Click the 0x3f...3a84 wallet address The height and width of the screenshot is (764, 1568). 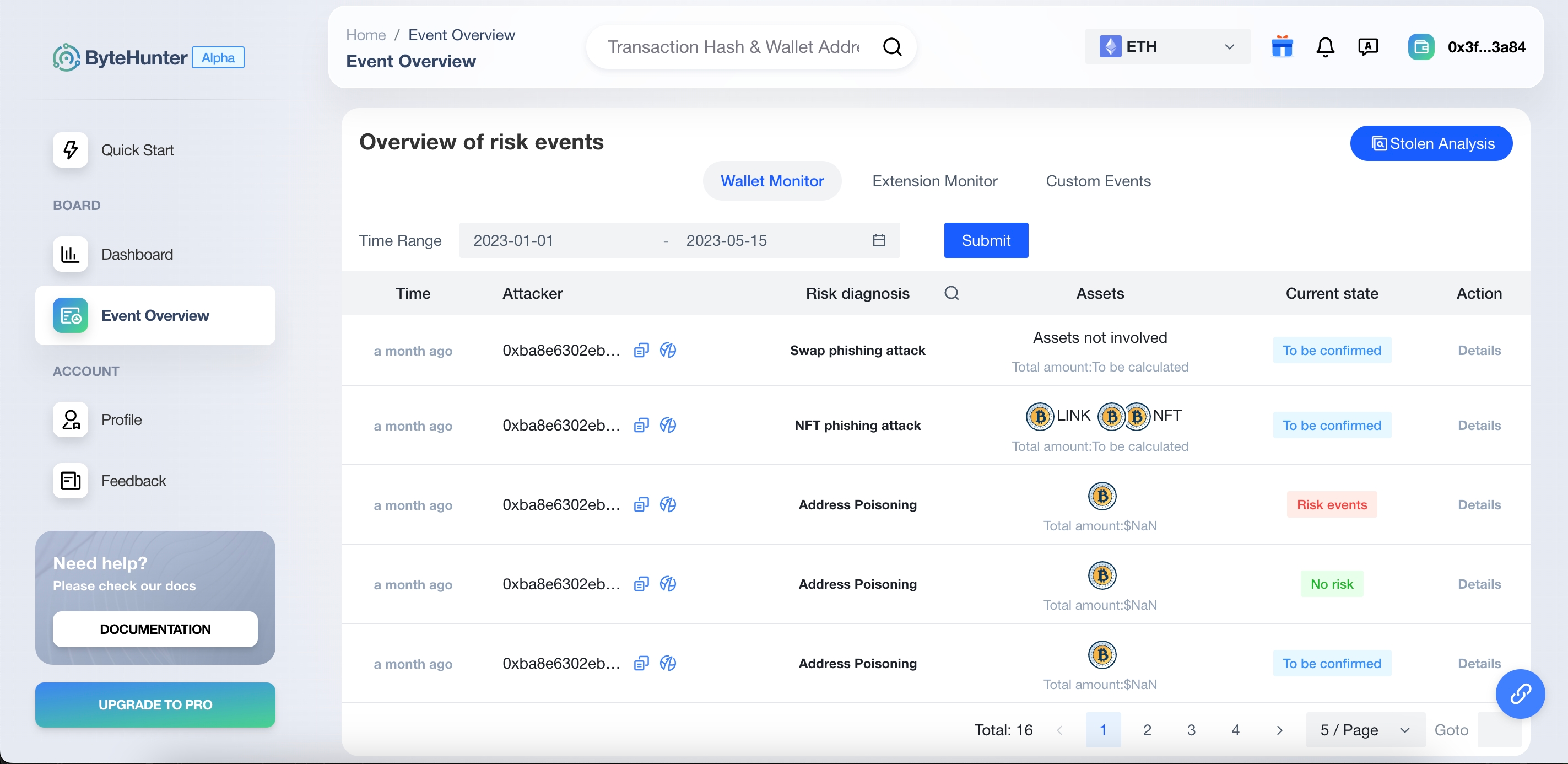(x=1486, y=47)
